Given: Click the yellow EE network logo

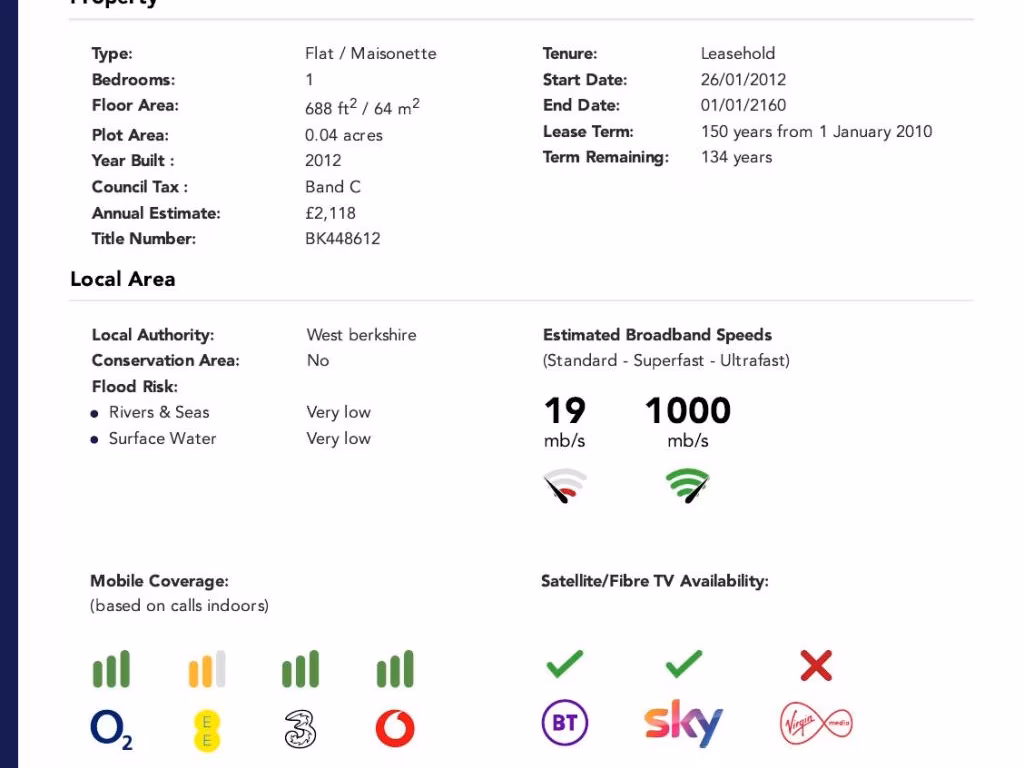Looking at the screenshot, I should coord(207,730).
